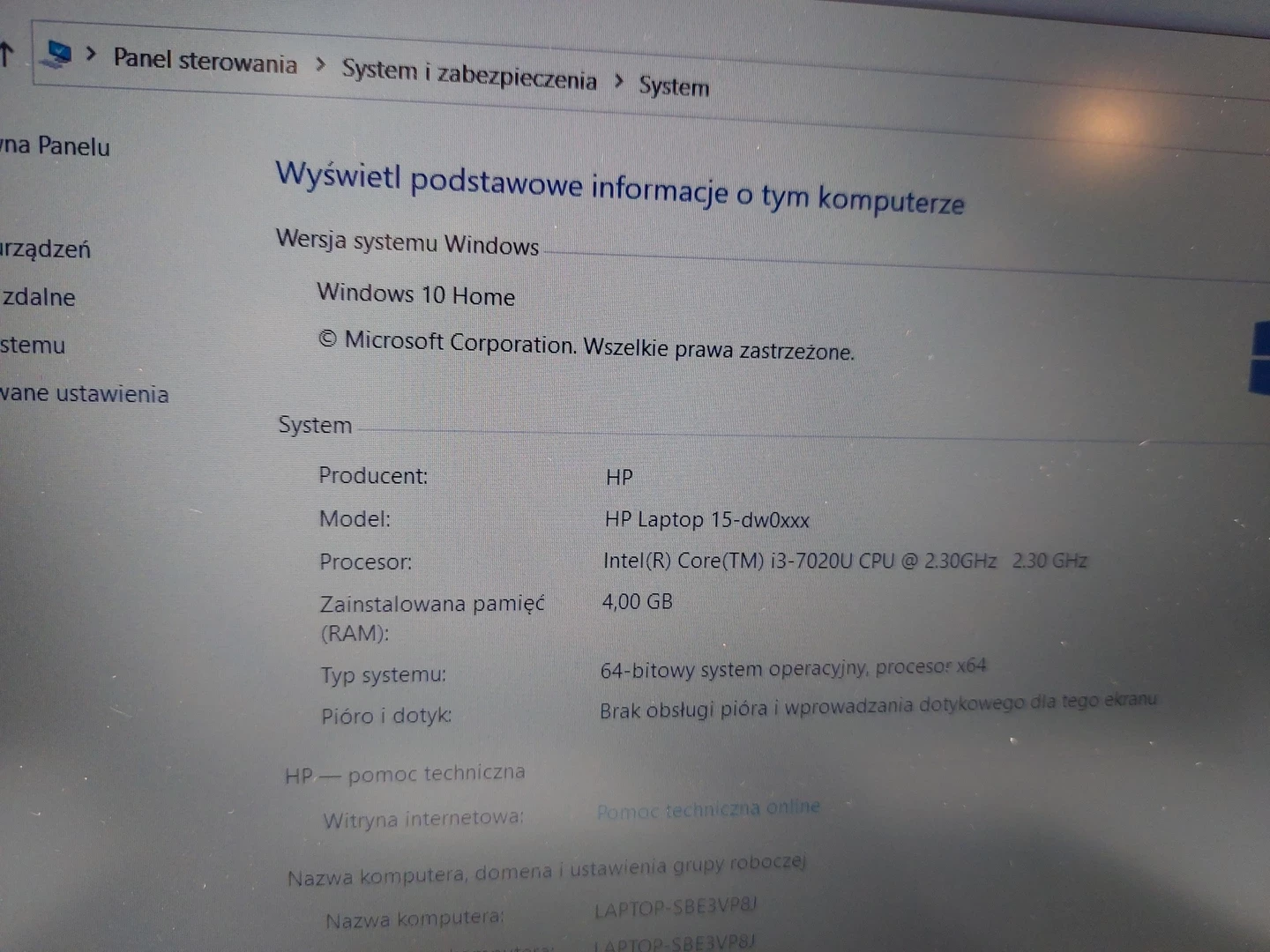This screenshot has width=1270, height=952.
Task: Click the Model label
Action: (x=355, y=518)
